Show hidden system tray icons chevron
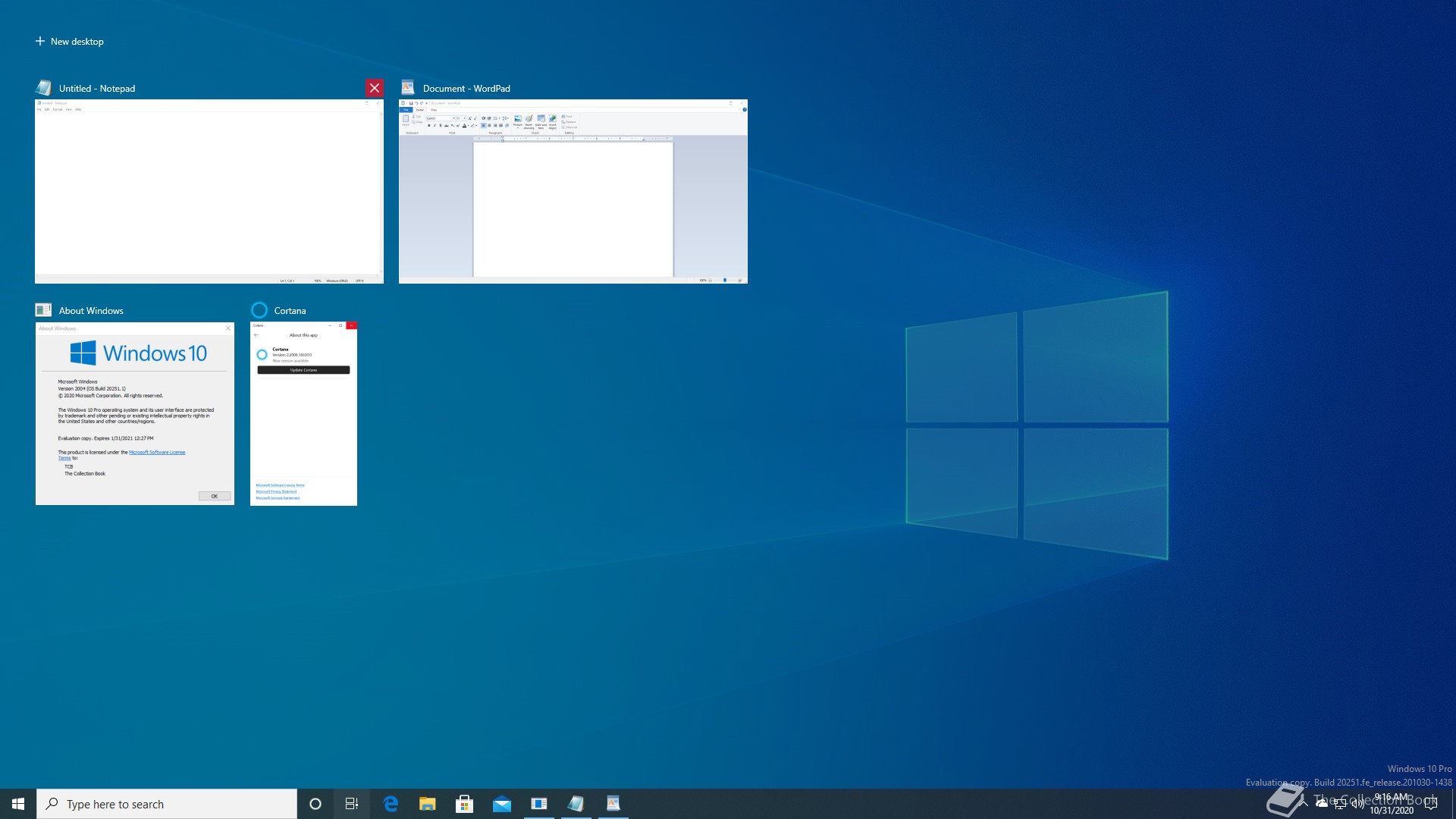This screenshot has height=819, width=1456. pyautogui.click(x=1304, y=804)
